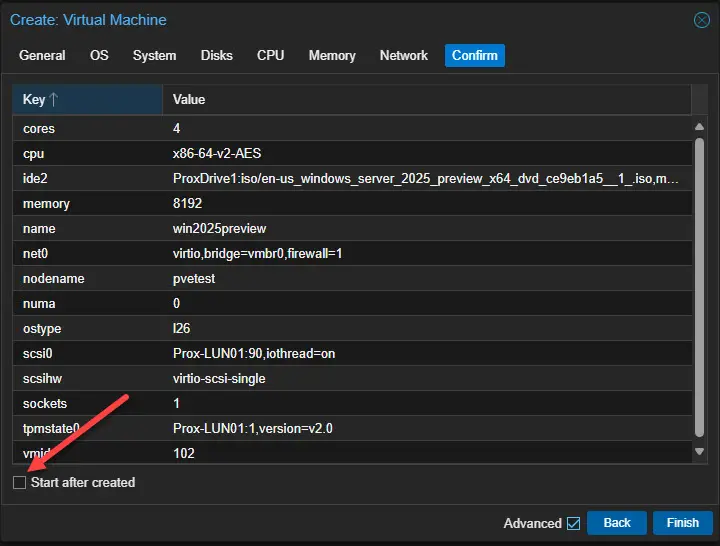Sort by the Key column header
Image resolution: width=720 pixels, height=546 pixels.
(87, 100)
